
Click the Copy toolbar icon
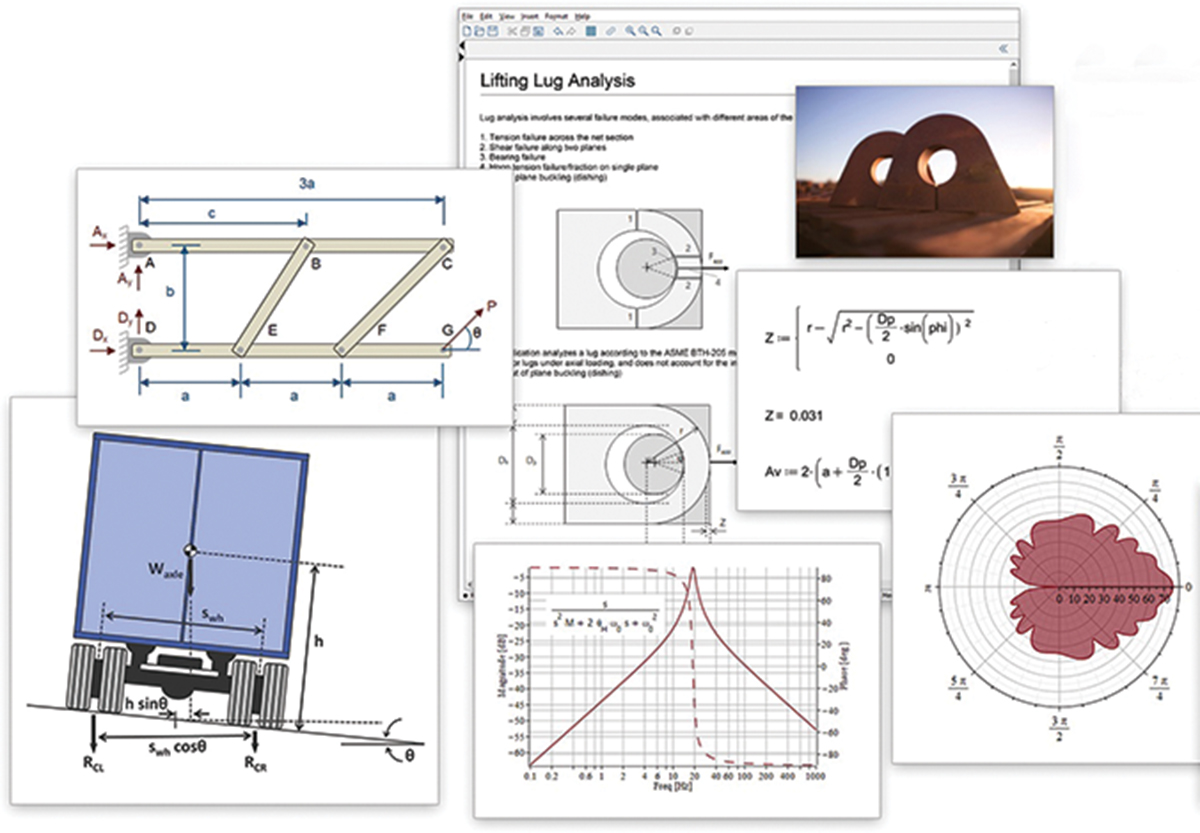pyautogui.click(x=526, y=31)
